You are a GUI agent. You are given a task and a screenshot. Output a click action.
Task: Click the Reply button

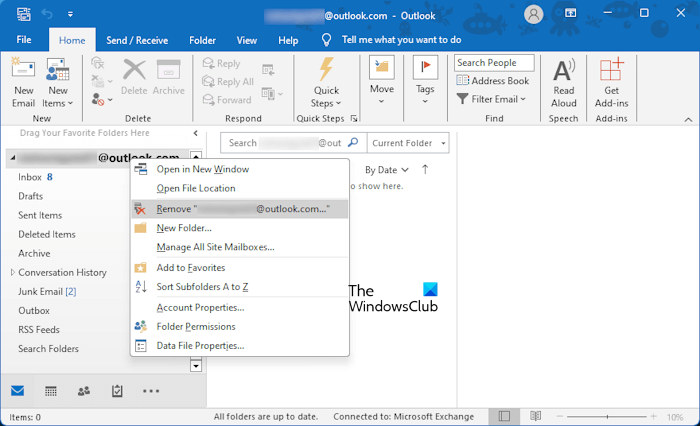point(221,63)
